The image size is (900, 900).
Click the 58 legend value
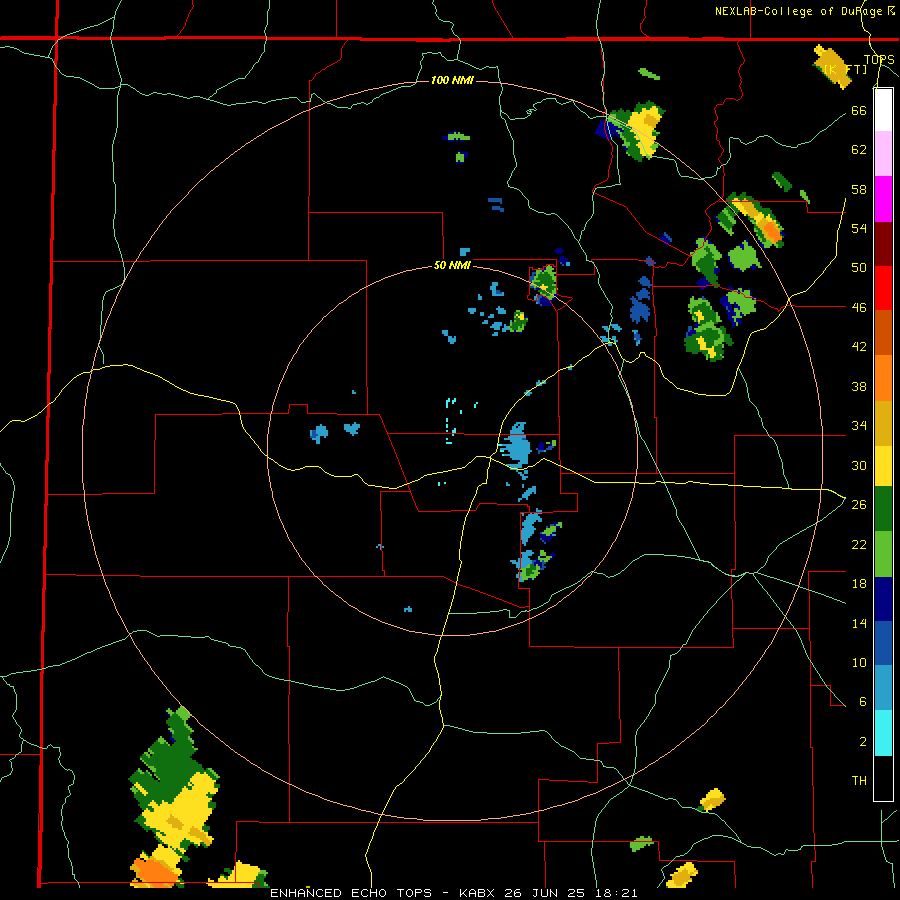click(859, 189)
